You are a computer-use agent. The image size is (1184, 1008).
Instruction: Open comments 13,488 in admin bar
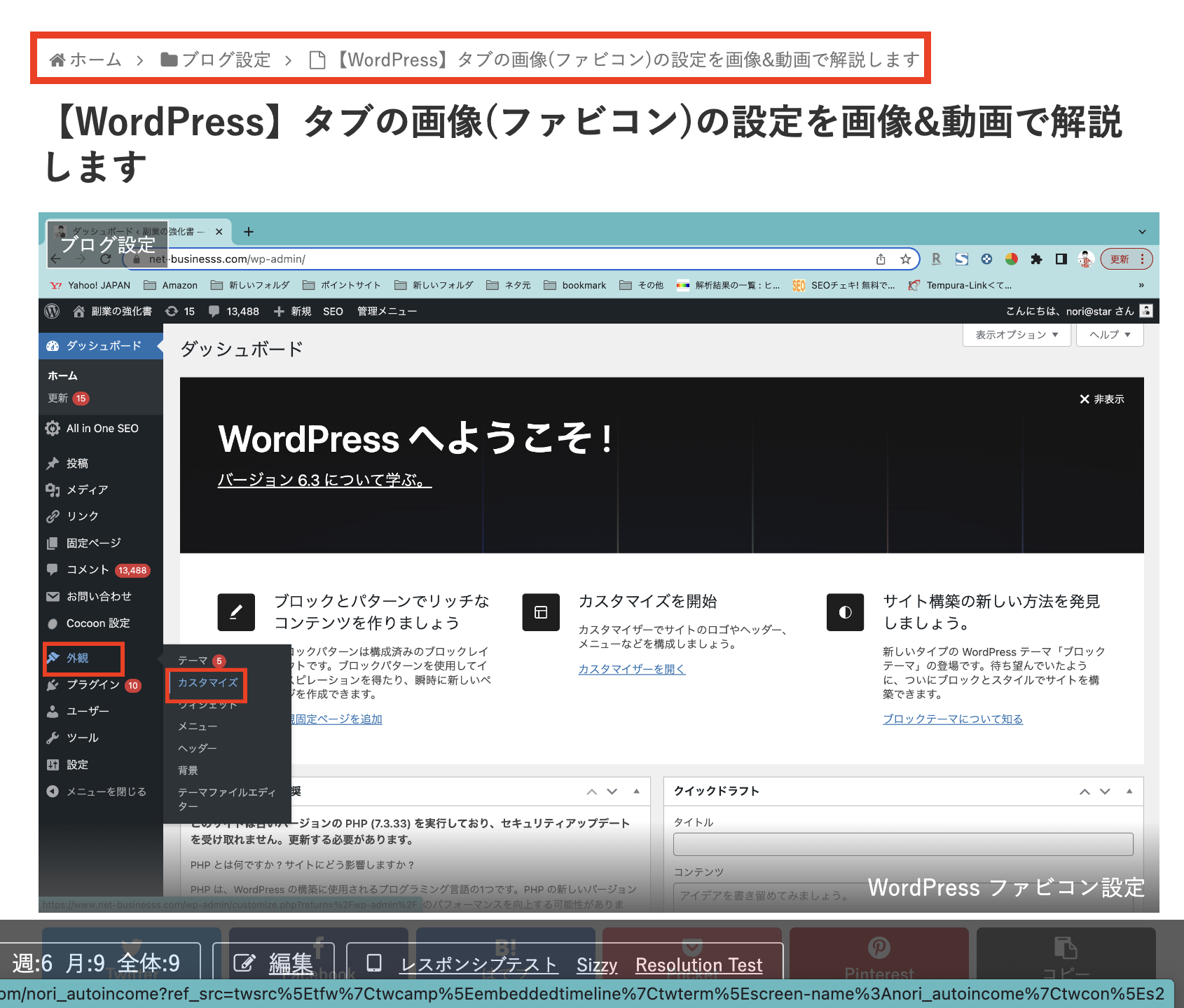coord(234,311)
